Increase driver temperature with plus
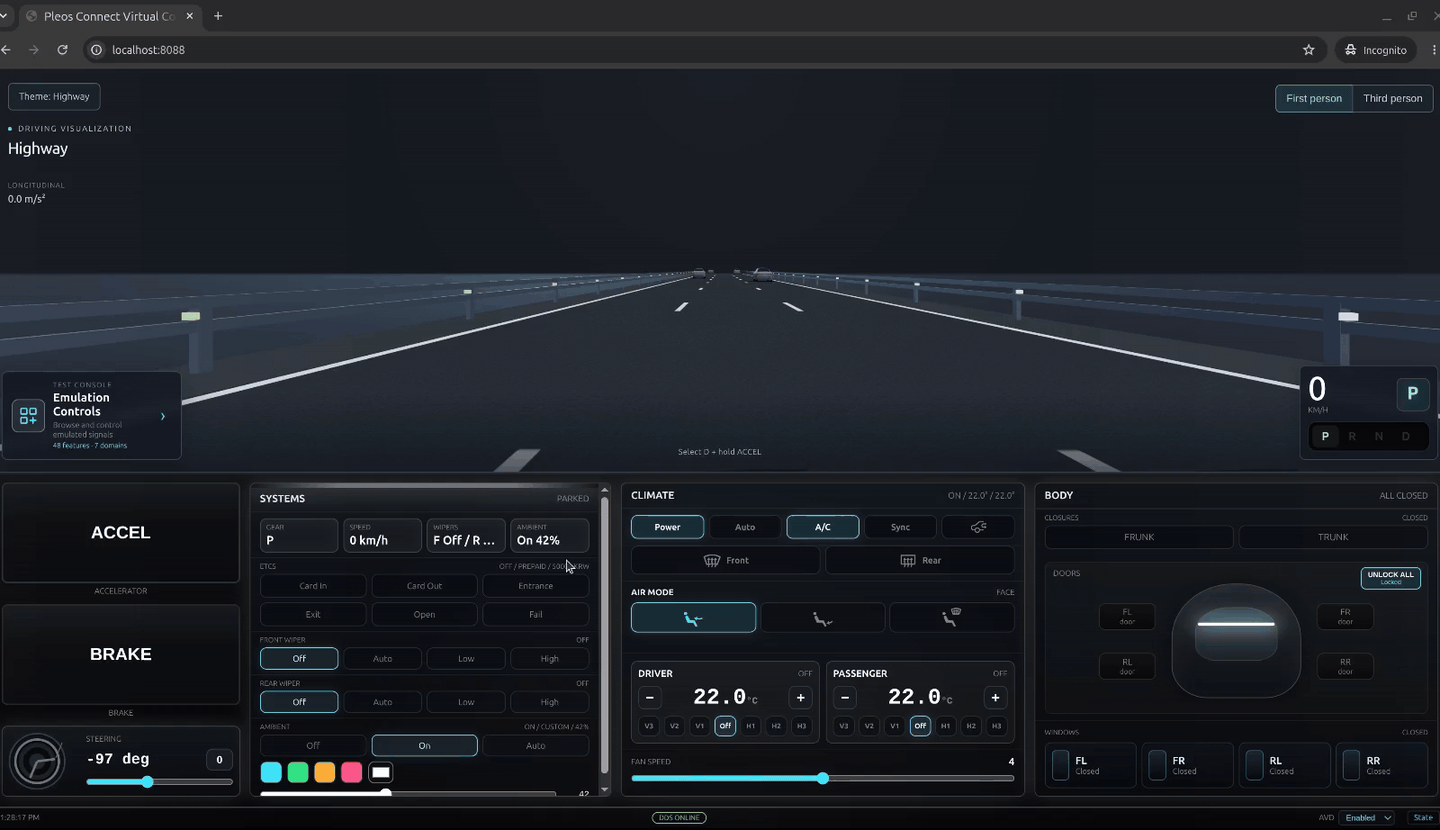 tap(800, 697)
